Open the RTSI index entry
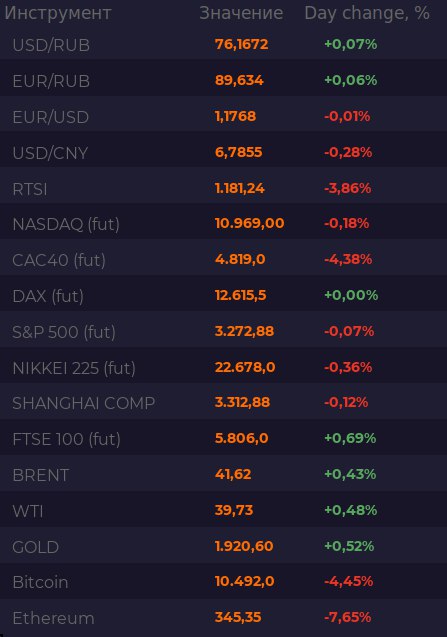447x637 pixels. click(30, 189)
